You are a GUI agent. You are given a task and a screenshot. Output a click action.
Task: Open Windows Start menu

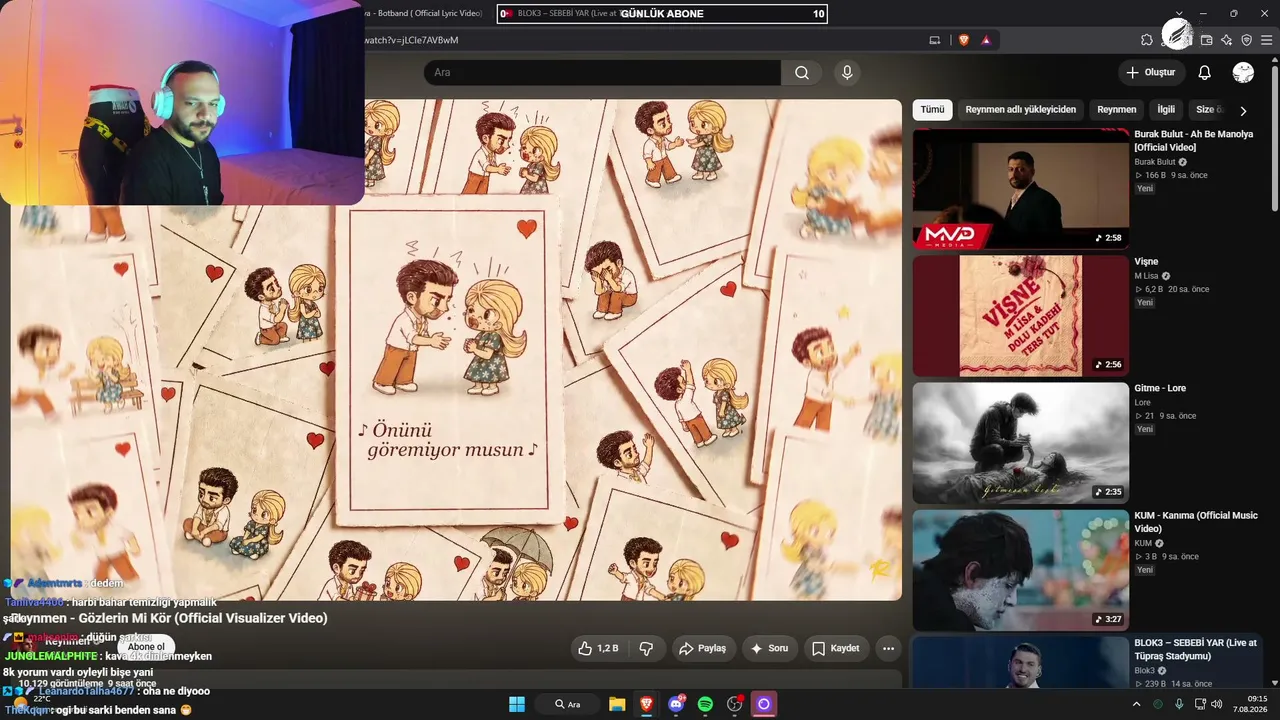coord(517,704)
